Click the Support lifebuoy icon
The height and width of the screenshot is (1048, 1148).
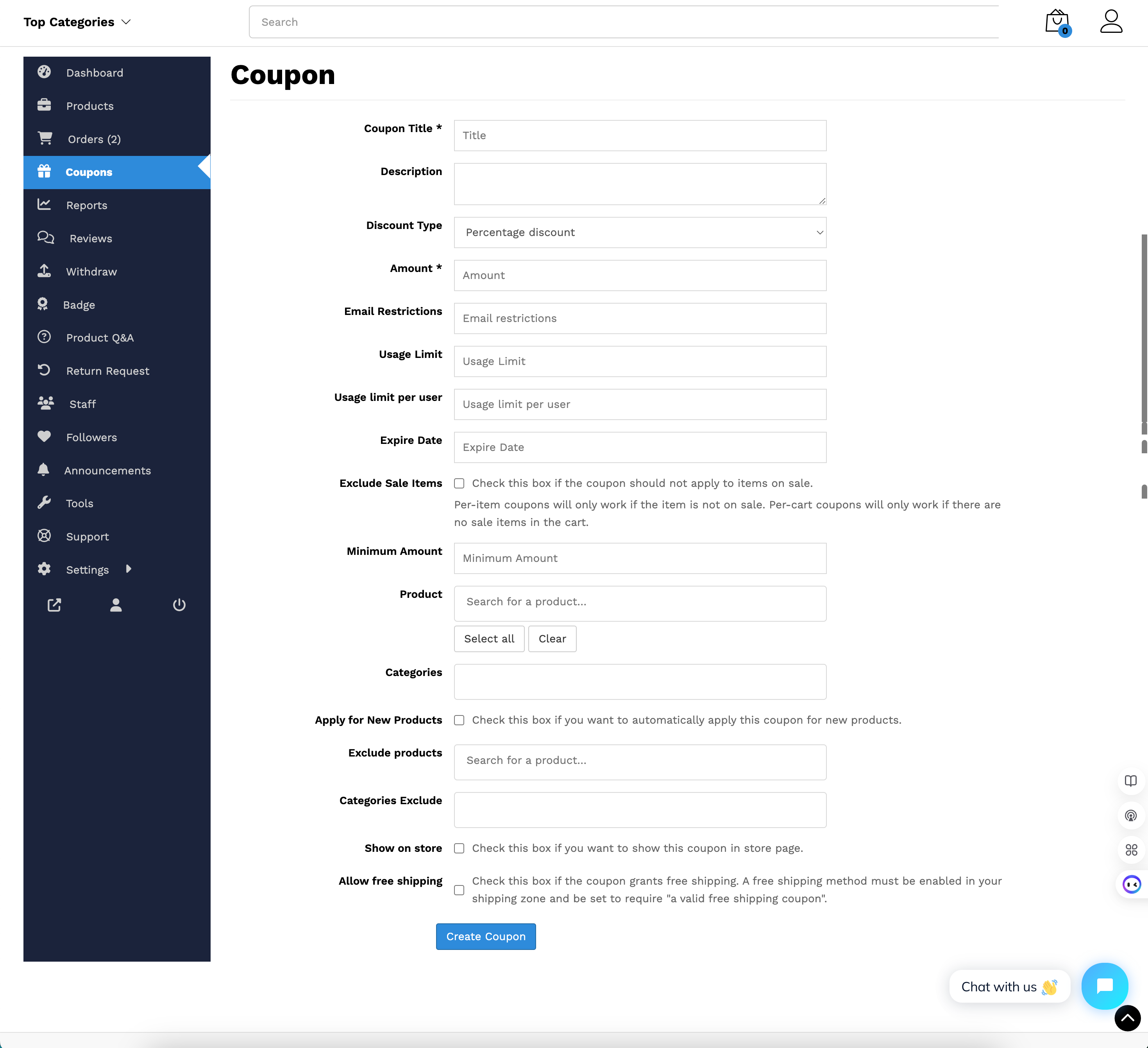(x=44, y=535)
